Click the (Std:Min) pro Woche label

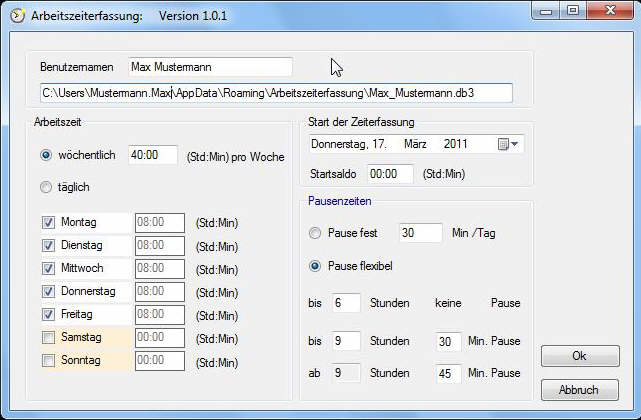pyautogui.click(x=235, y=157)
